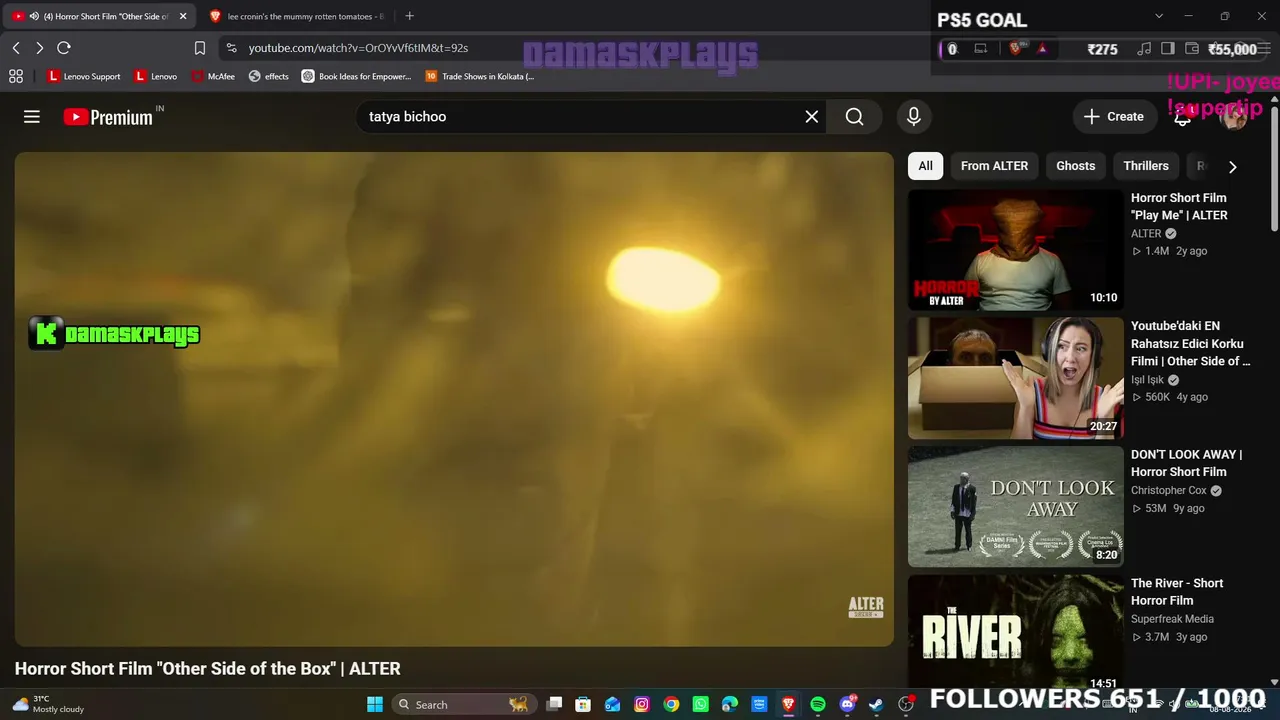Open Discord from the taskbar
1280x720 pixels.
tap(847, 704)
